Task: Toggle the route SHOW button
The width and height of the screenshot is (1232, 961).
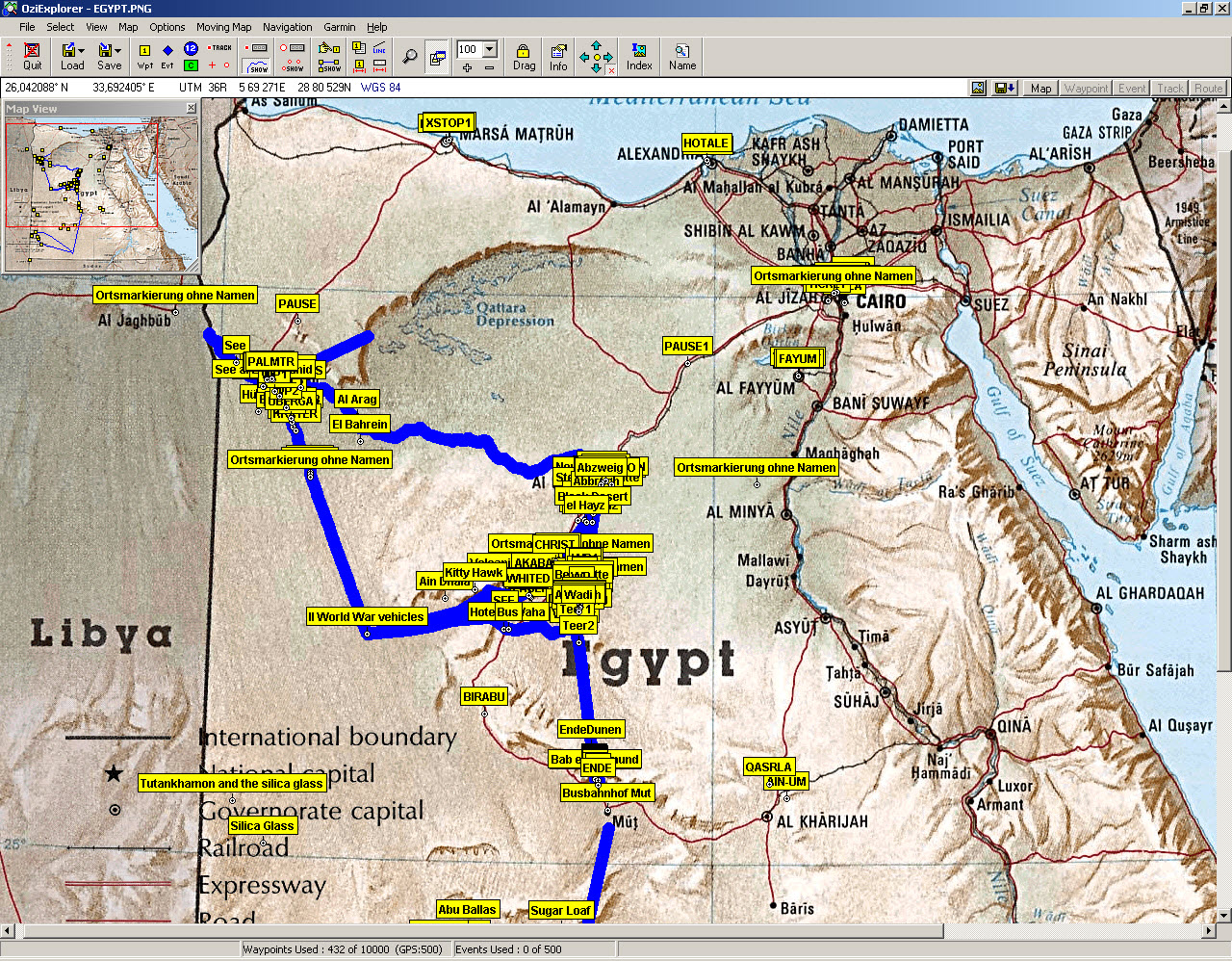Action: coord(330,66)
